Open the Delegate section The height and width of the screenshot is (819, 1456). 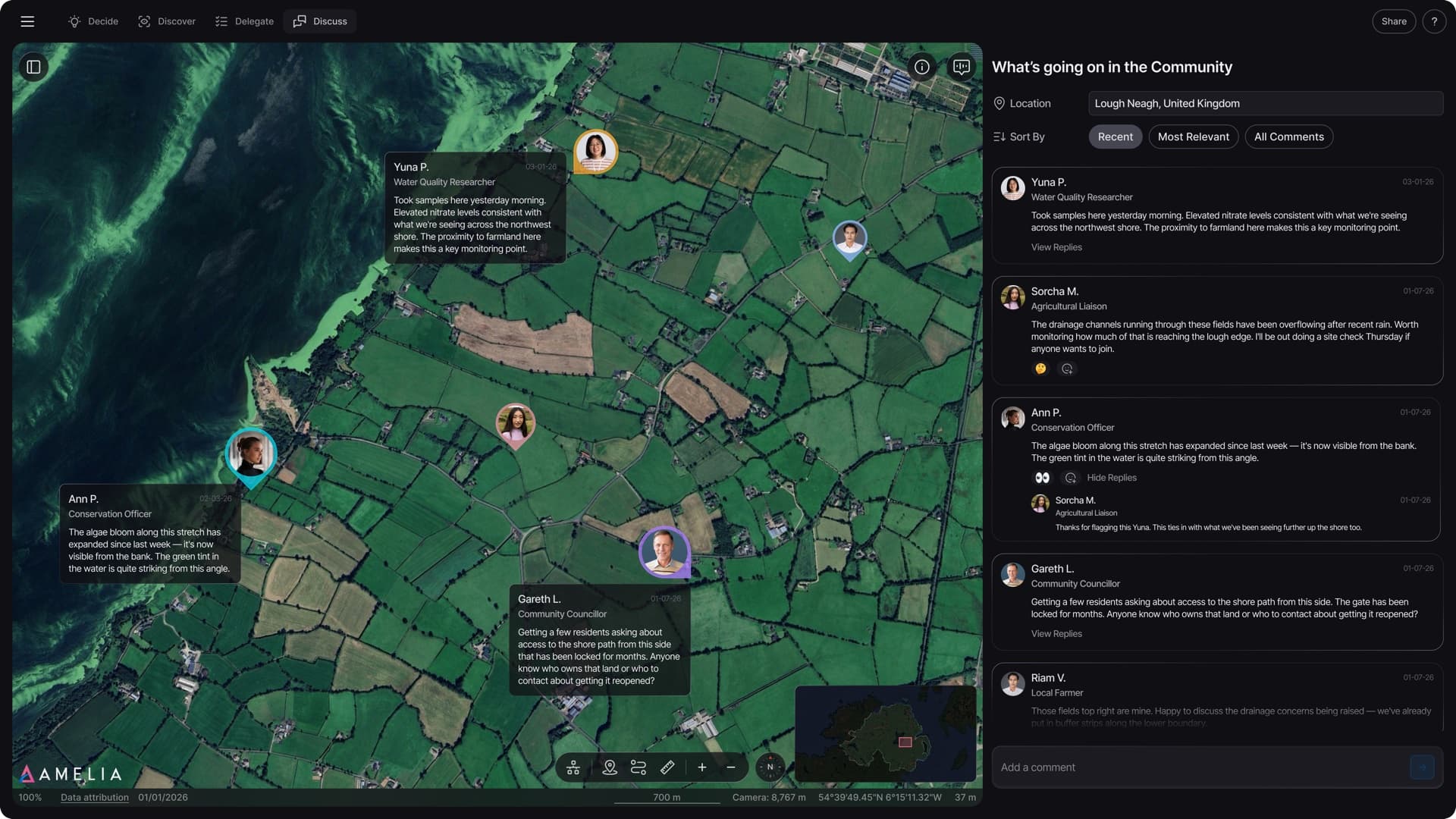pos(243,21)
